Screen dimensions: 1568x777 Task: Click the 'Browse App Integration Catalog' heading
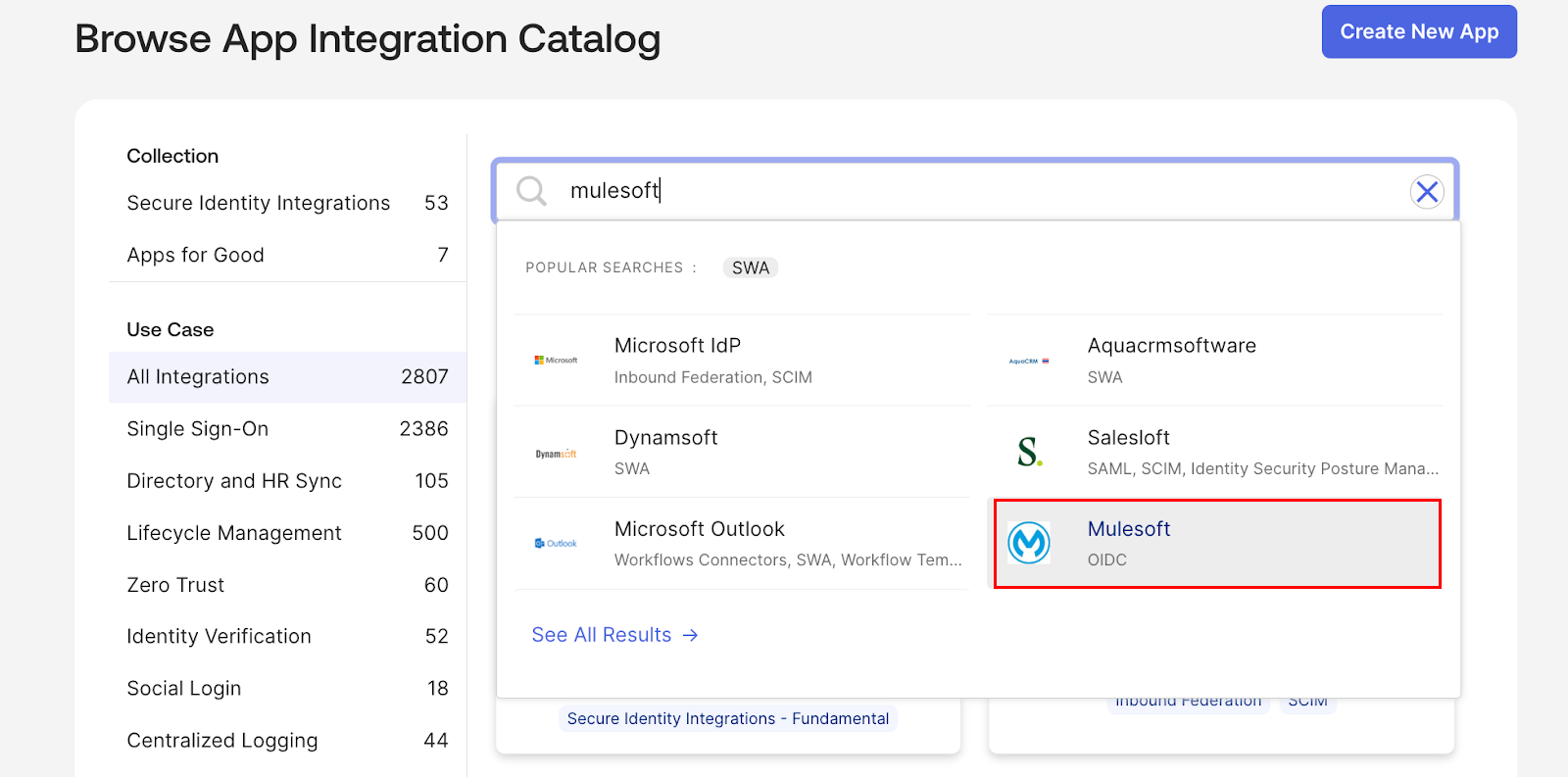tap(367, 39)
